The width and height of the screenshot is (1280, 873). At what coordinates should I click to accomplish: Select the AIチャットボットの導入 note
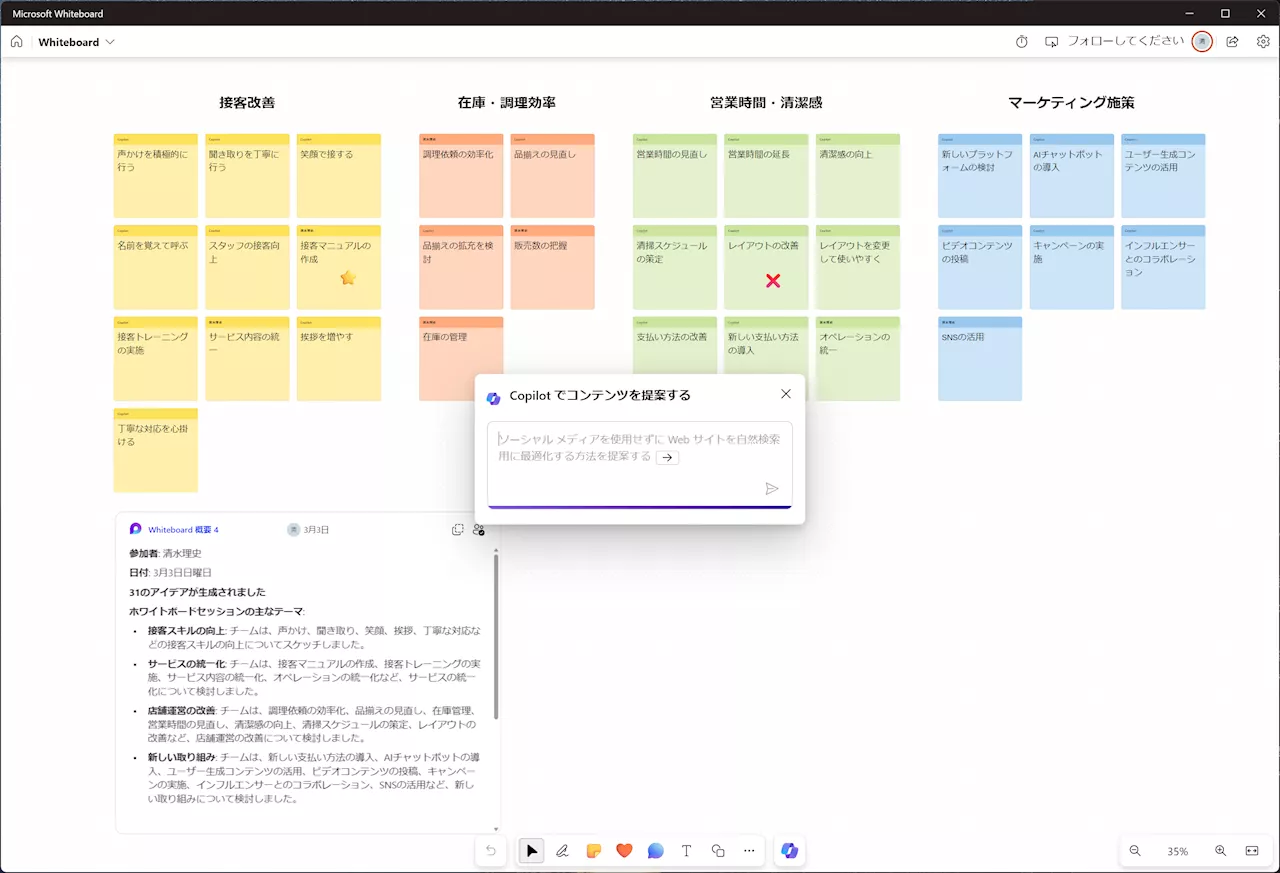pos(1072,176)
